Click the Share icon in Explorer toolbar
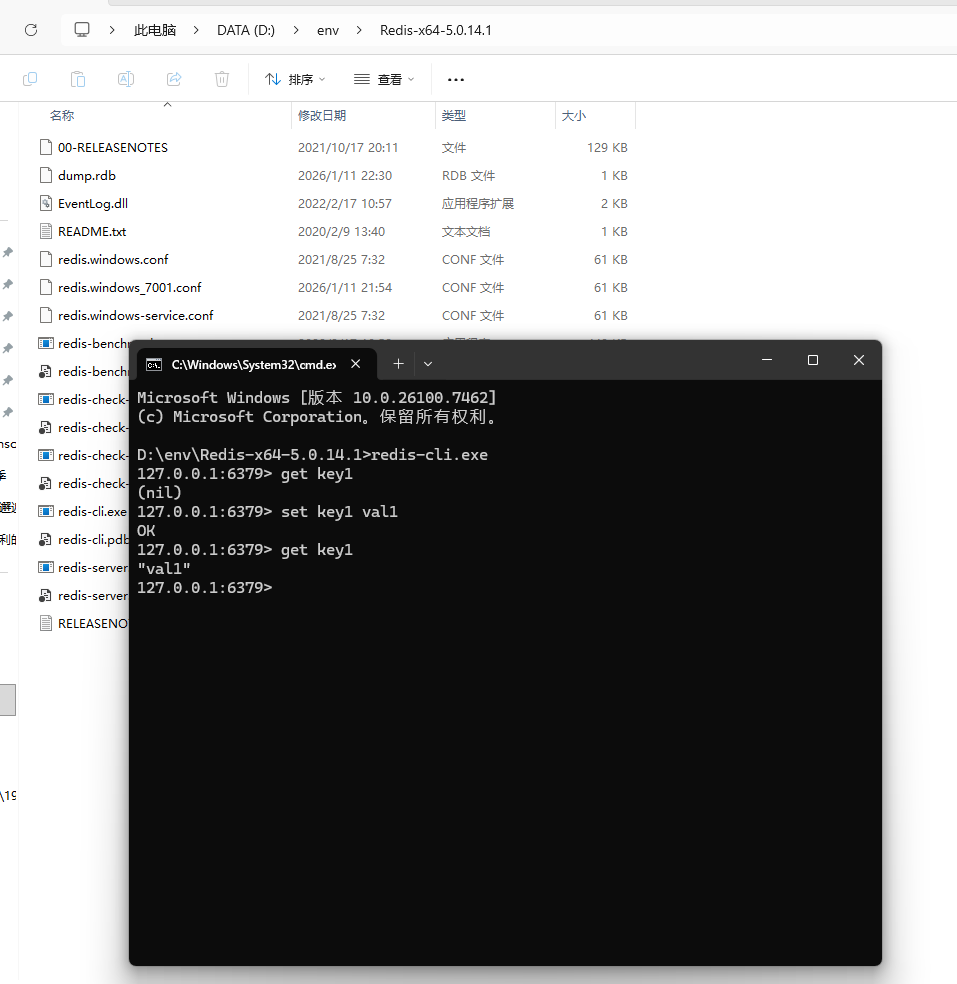Image resolution: width=957 pixels, height=984 pixels. (174, 79)
